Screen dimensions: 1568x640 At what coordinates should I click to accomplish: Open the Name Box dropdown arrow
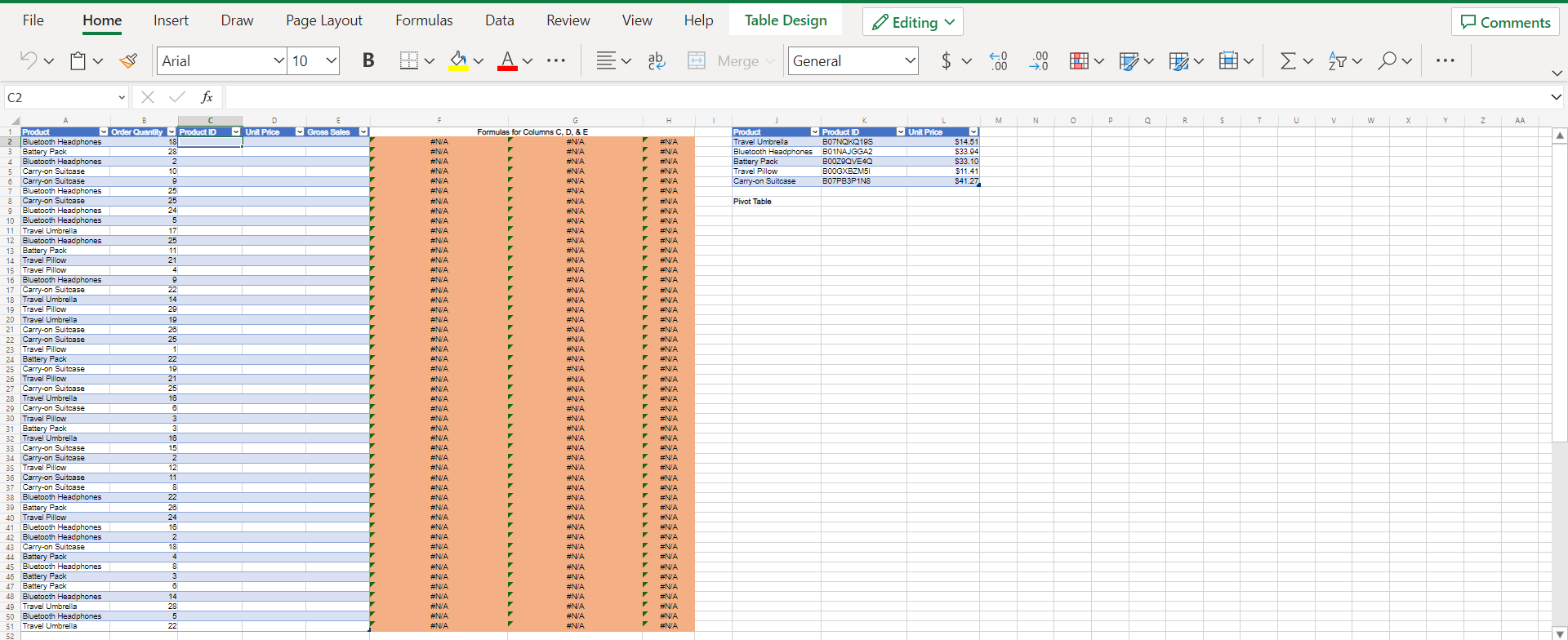[122, 97]
